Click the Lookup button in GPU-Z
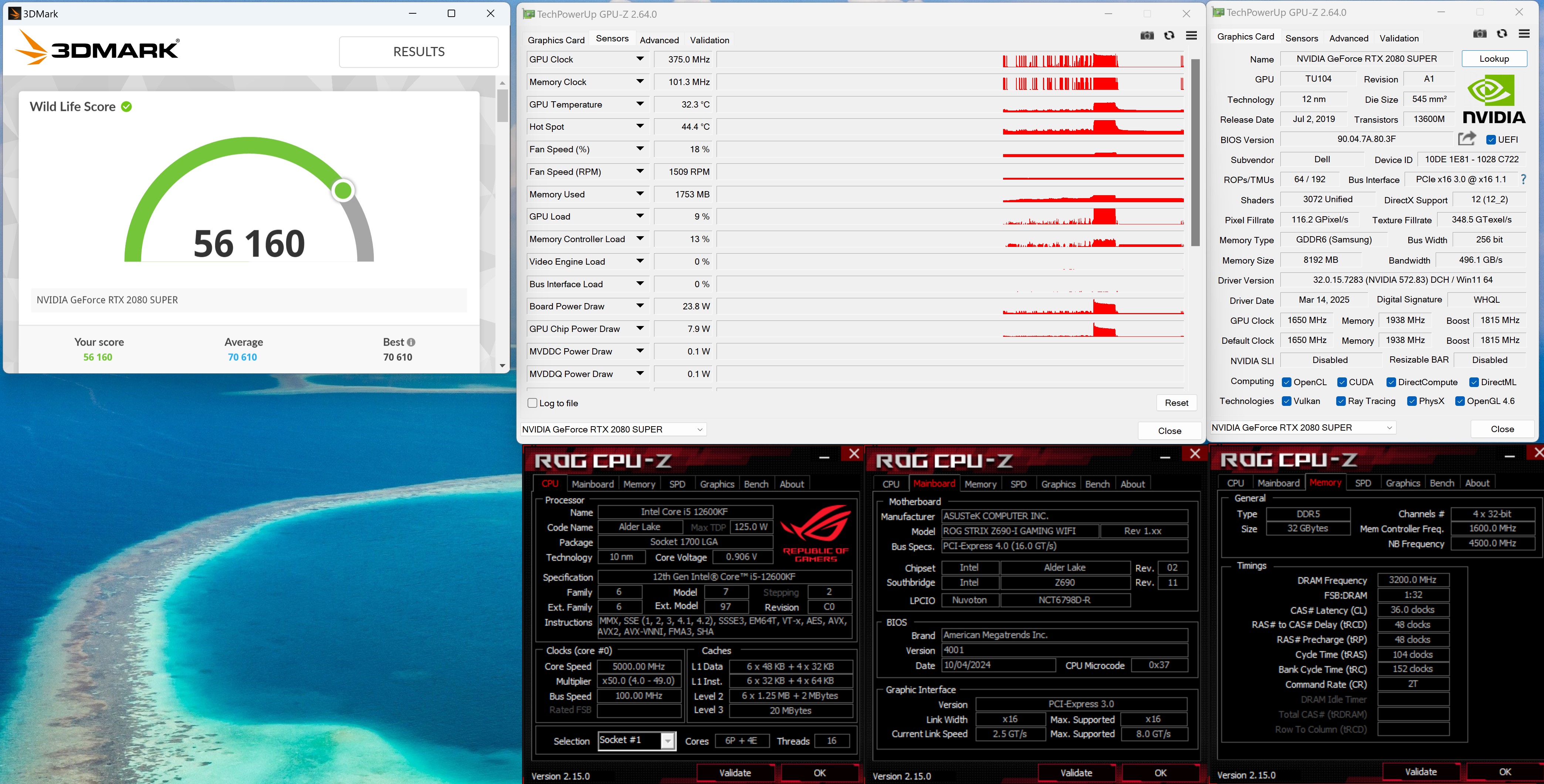 [1494, 59]
